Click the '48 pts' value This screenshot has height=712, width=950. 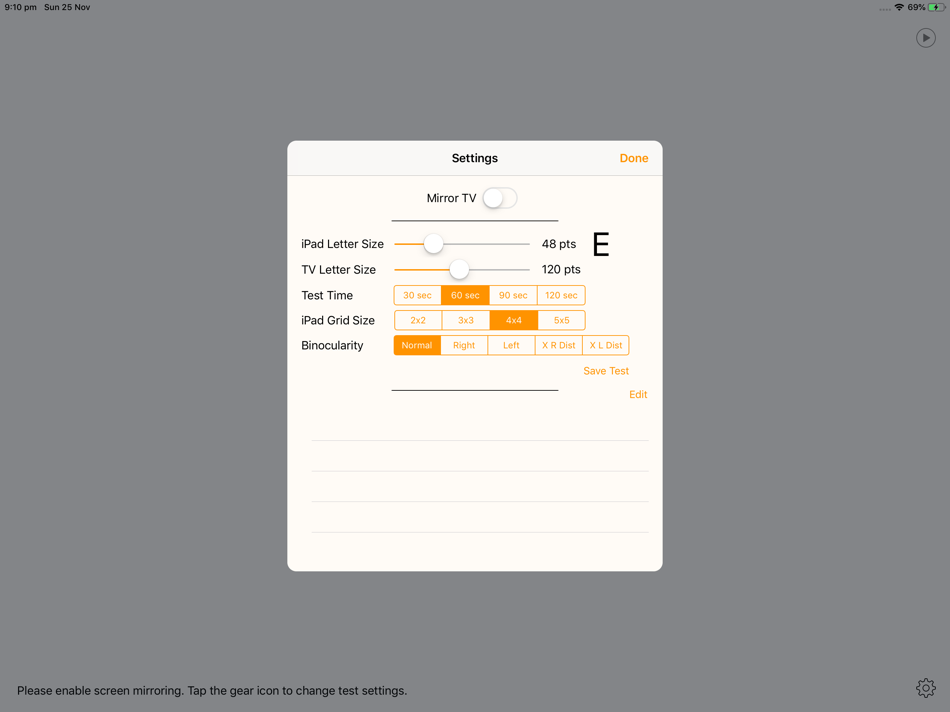[x=559, y=244]
